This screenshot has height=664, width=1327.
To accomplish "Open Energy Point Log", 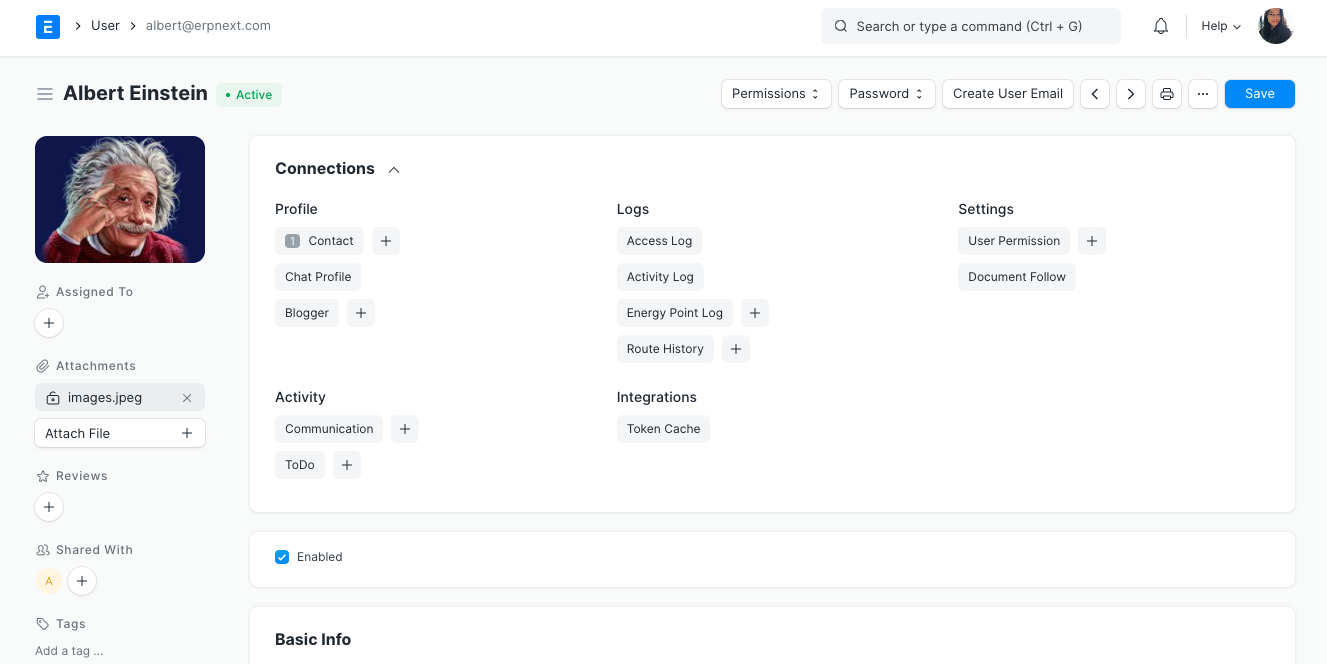I will (x=675, y=313).
